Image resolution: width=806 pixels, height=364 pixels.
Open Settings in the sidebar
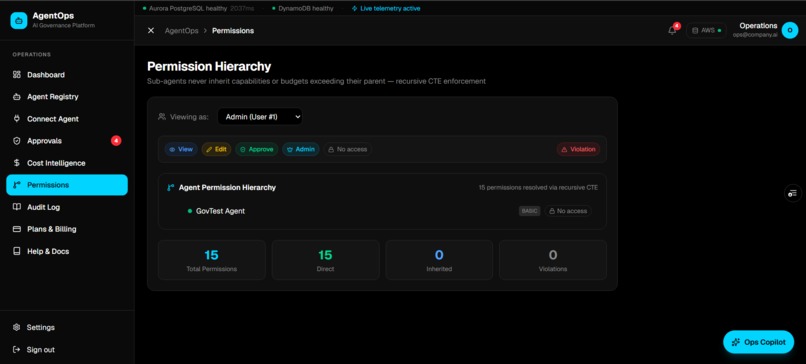pyautogui.click(x=67, y=327)
